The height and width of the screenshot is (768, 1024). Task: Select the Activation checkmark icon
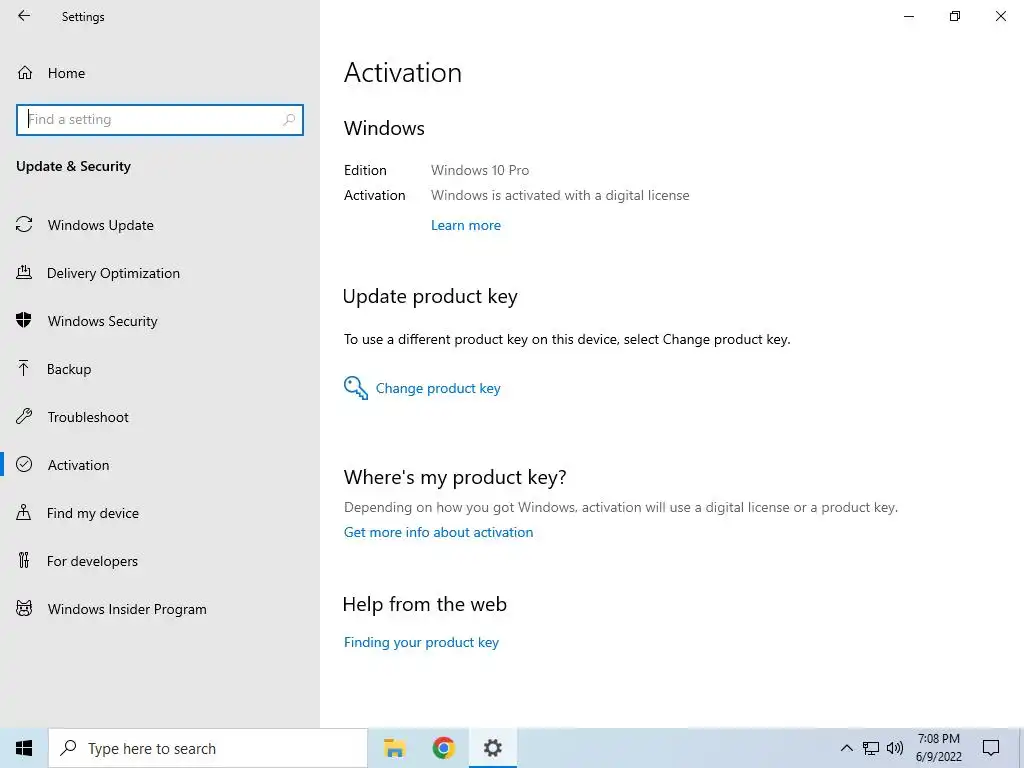[24, 464]
